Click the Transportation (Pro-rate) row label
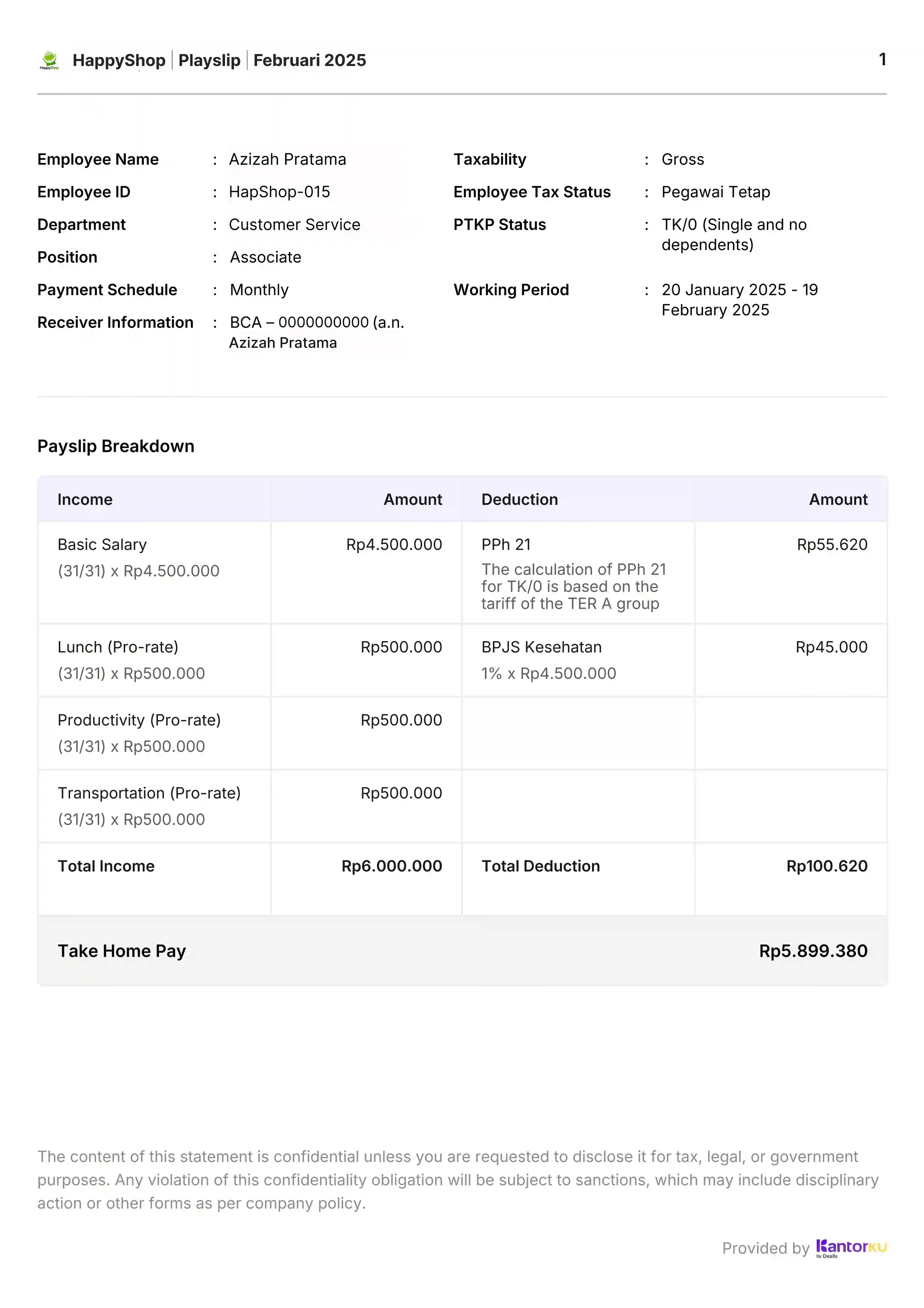 [x=149, y=793]
